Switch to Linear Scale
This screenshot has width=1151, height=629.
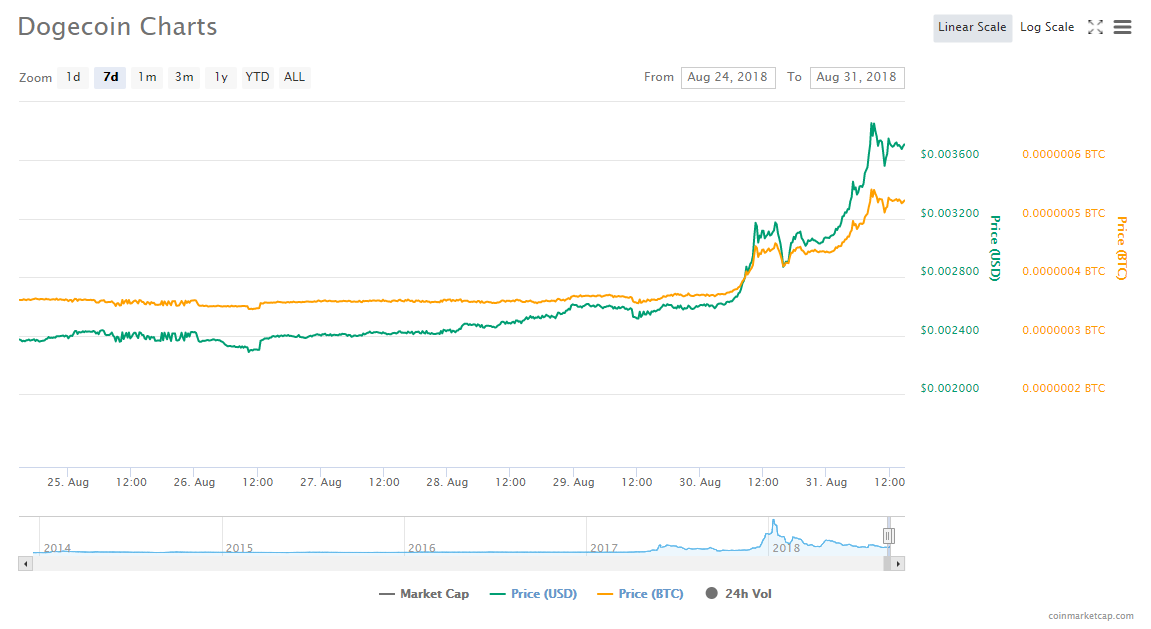click(972, 27)
